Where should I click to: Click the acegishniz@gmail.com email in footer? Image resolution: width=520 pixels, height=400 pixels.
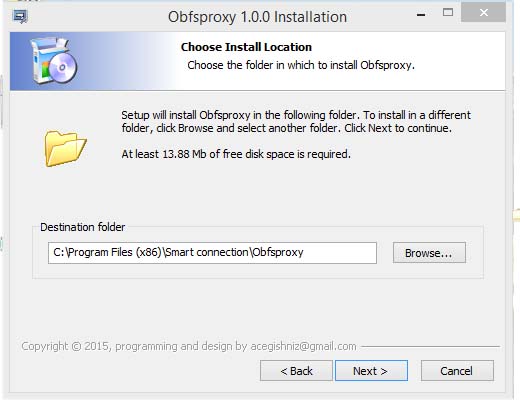pos(303,346)
